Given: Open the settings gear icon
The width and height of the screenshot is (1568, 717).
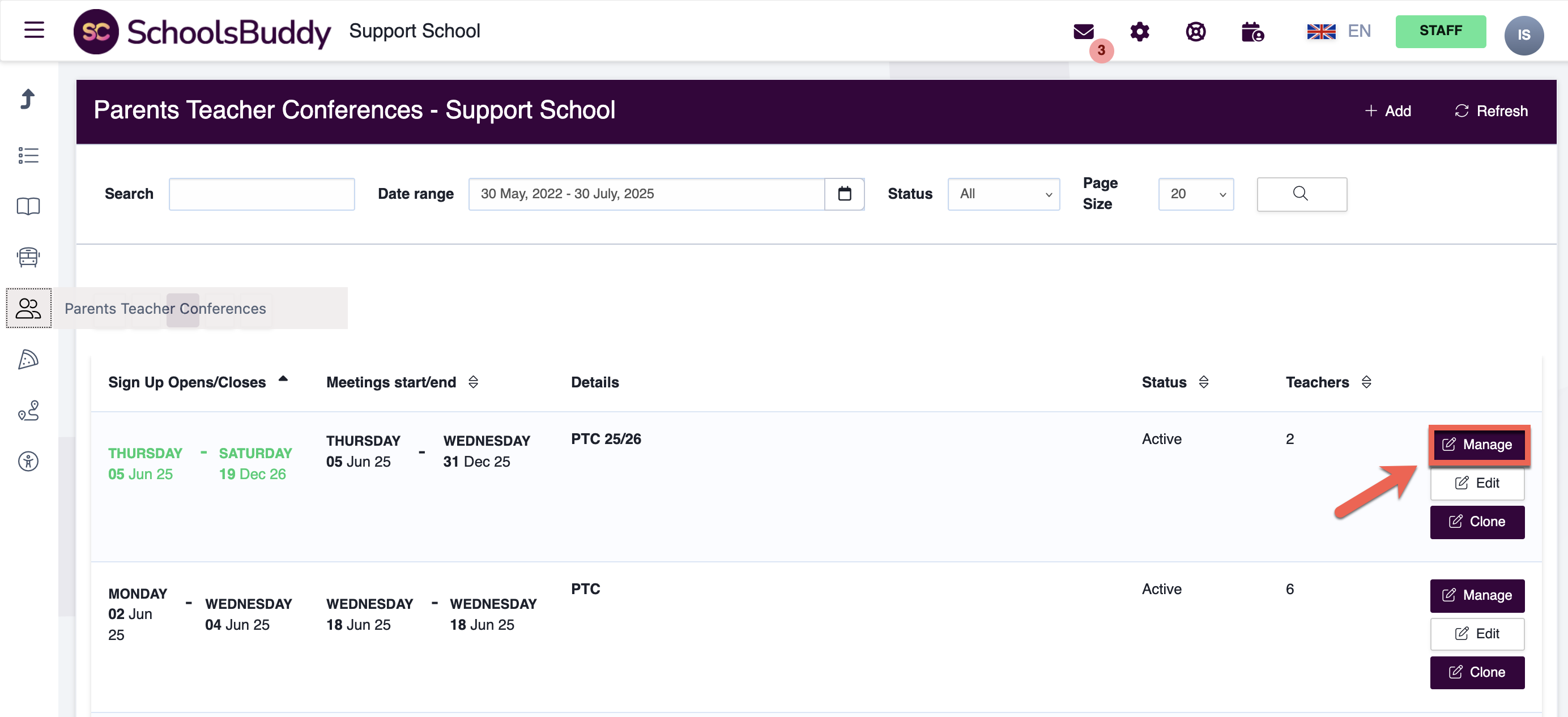Looking at the screenshot, I should (1140, 31).
